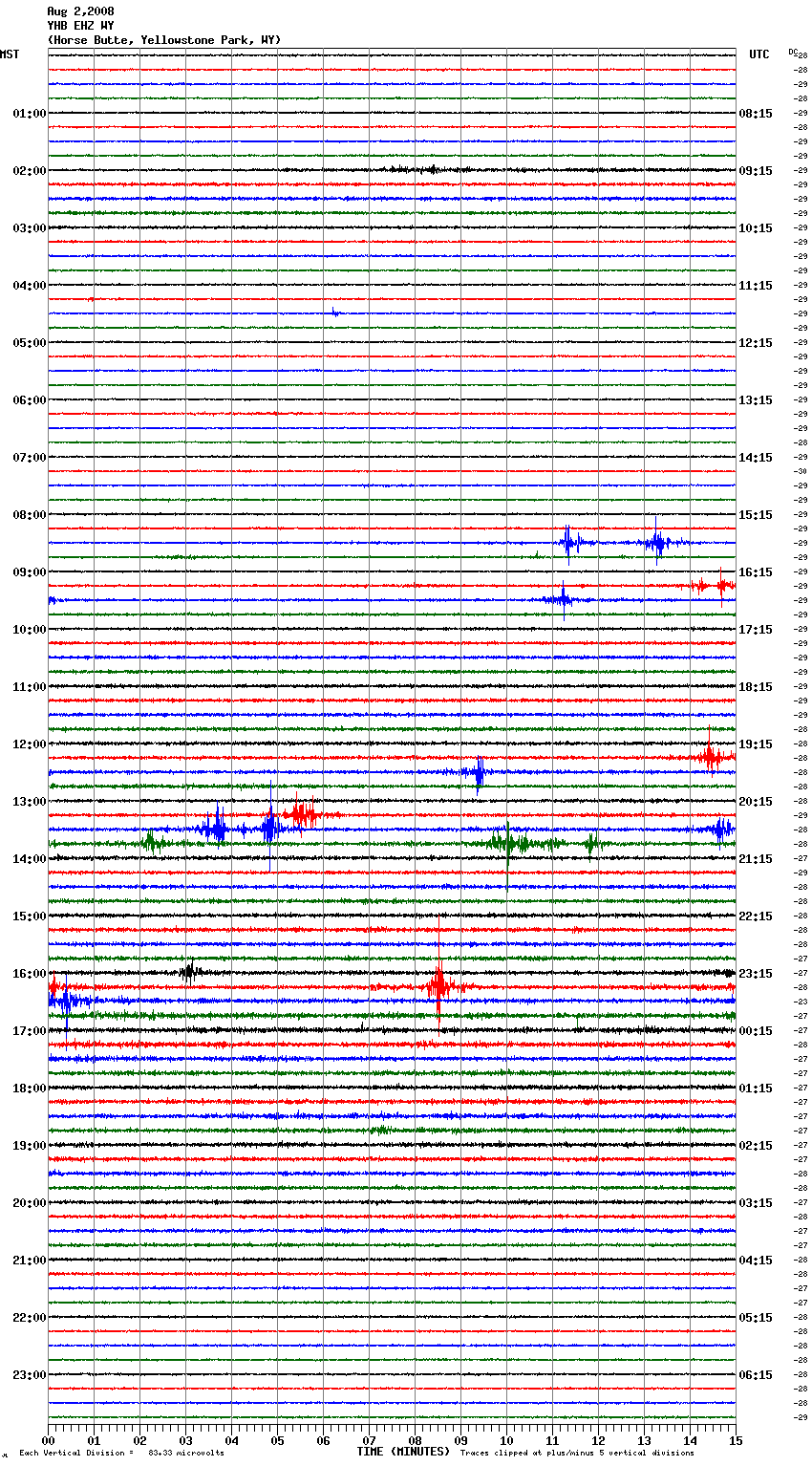Click the black event on the 16:00 trace
The width and height of the screenshot is (812, 1466).
(189, 973)
